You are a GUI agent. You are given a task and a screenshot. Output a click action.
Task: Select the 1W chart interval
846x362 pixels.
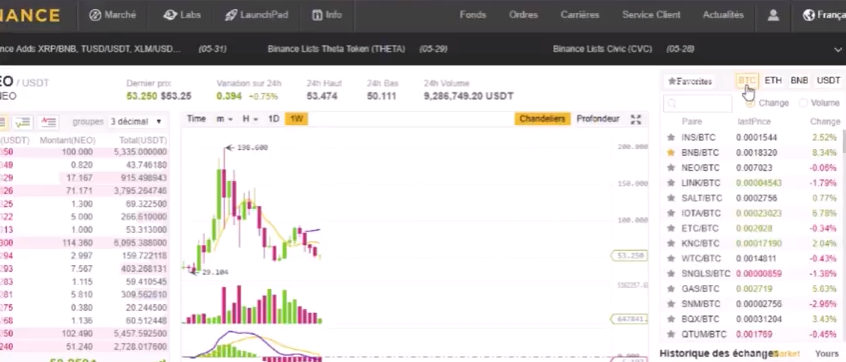point(296,119)
